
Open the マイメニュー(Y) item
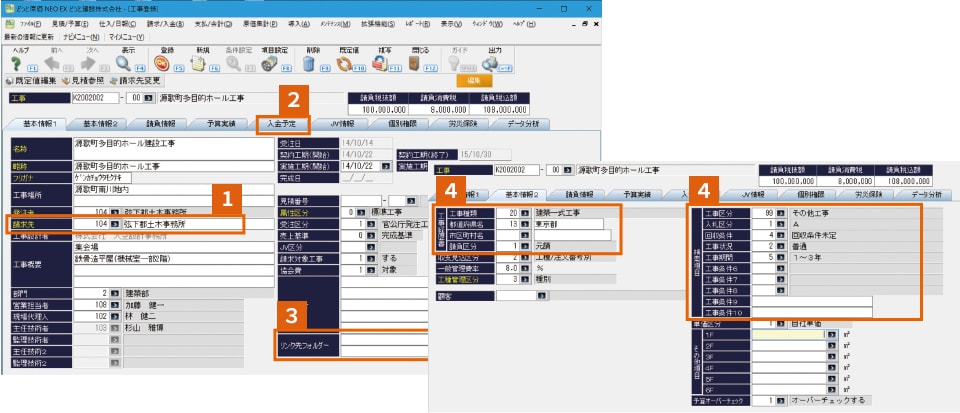[x=127, y=37]
